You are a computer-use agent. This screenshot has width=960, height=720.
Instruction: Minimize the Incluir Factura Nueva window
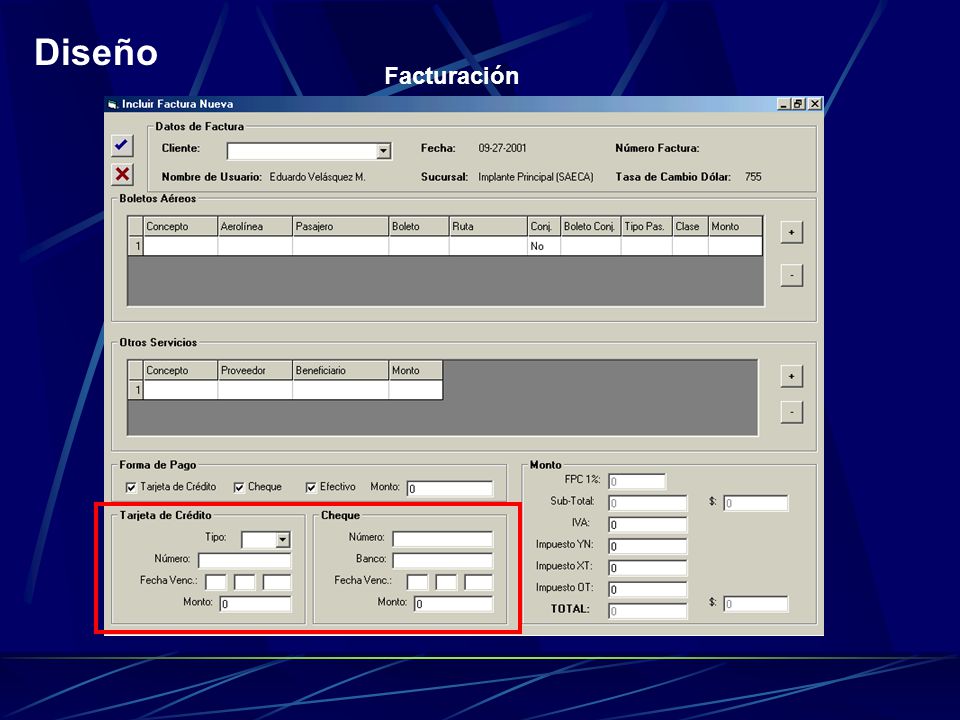(783, 104)
